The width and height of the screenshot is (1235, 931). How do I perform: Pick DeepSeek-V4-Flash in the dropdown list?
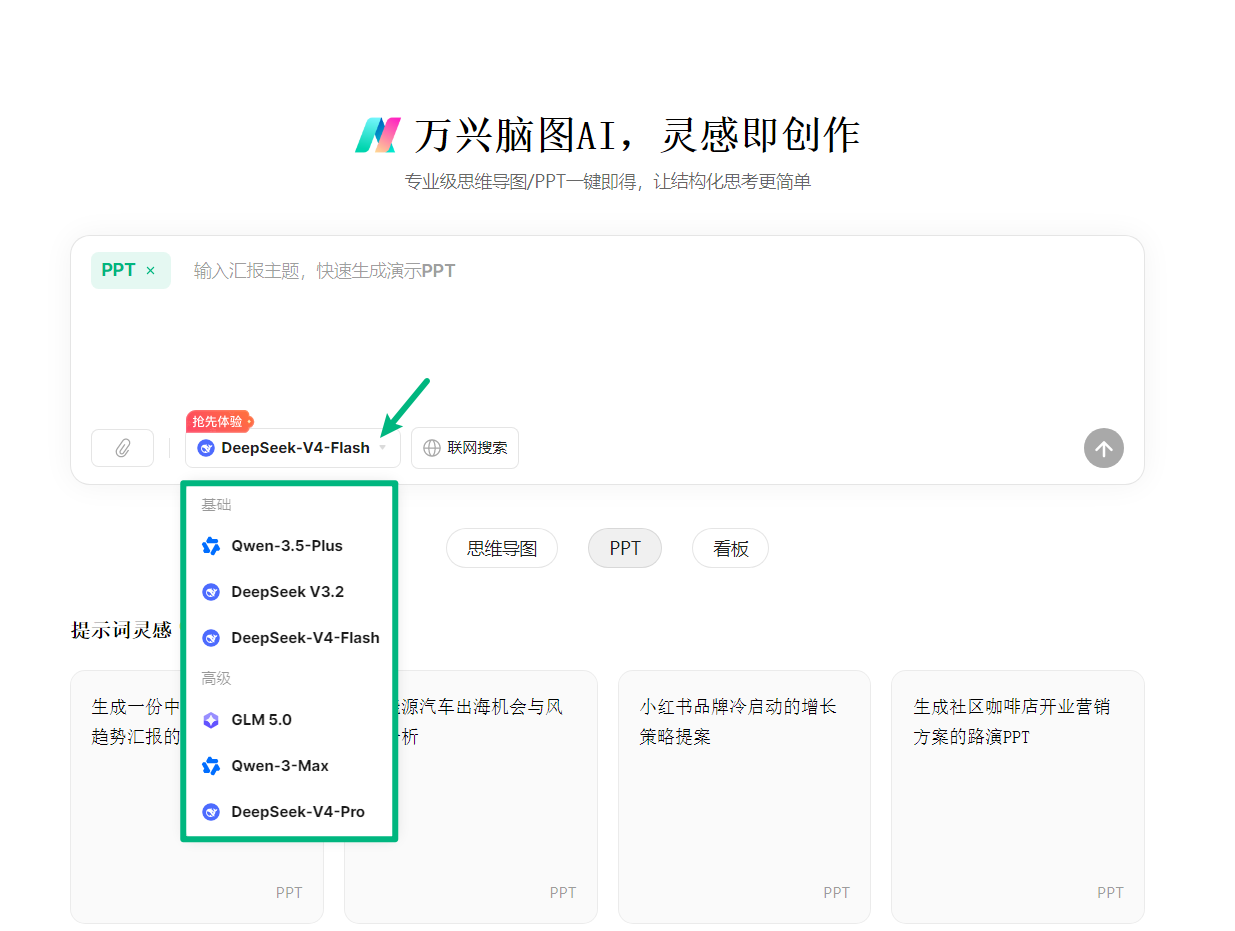pos(290,638)
